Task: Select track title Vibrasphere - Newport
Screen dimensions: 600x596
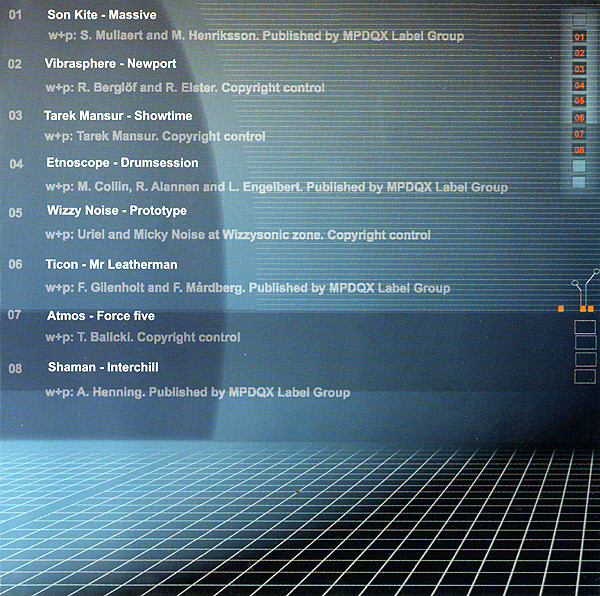Action: click(x=110, y=63)
